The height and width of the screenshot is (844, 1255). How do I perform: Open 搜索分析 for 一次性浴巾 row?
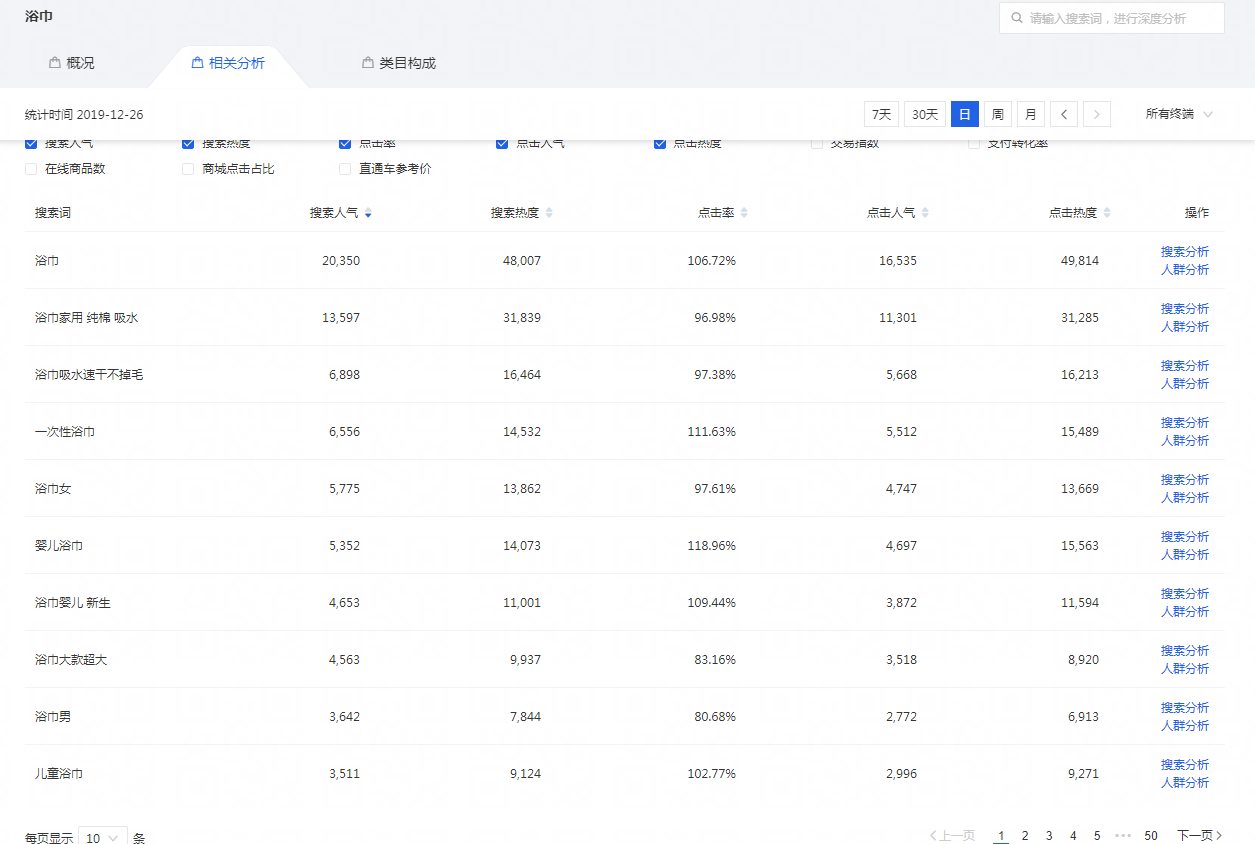pos(1184,423)
